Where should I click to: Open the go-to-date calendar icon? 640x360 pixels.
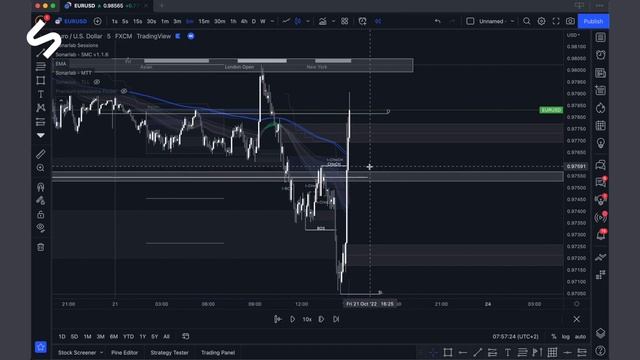tap(186, 337)
